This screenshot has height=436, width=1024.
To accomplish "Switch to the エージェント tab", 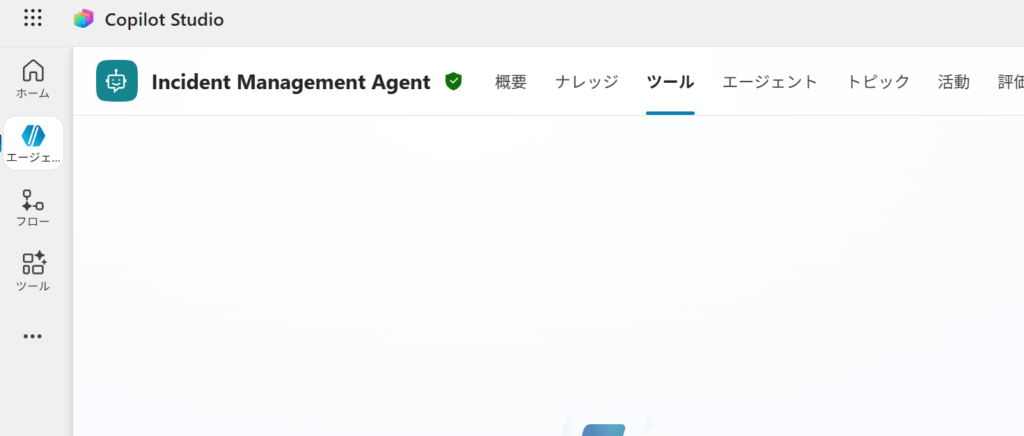I will [770, 82].
